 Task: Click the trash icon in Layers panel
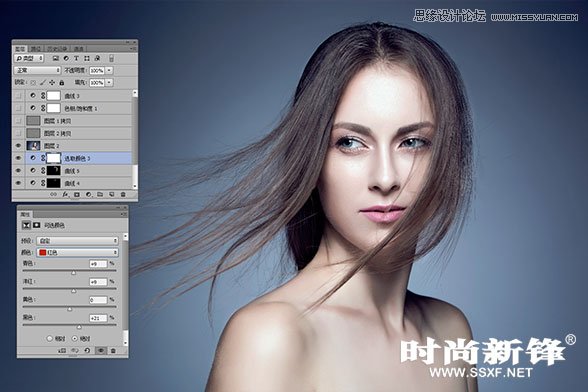click(123, 194)
